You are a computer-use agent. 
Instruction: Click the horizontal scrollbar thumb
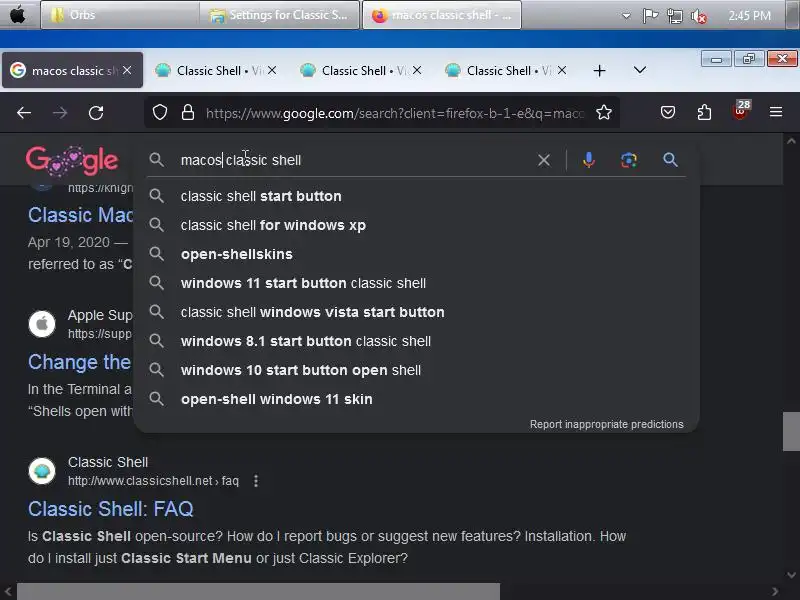[x=259, y=591]
